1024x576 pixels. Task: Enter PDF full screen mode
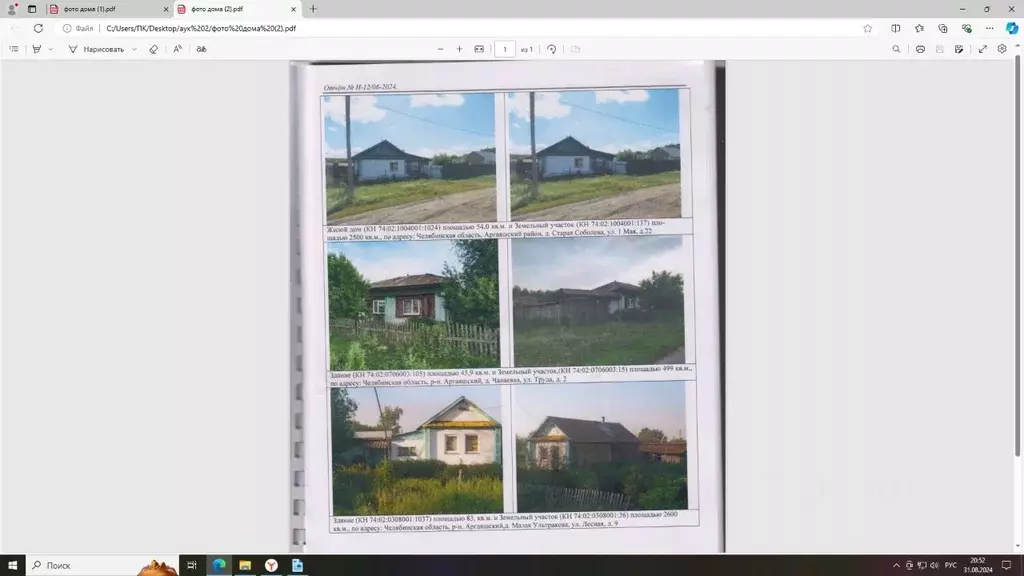pyautogui.click(x=983, y=49)
